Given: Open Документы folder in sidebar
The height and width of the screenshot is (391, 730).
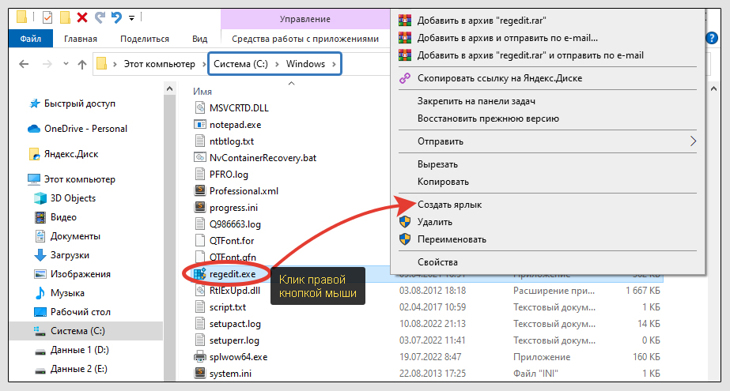Looking at the screenshot, I should coord(75,236).
